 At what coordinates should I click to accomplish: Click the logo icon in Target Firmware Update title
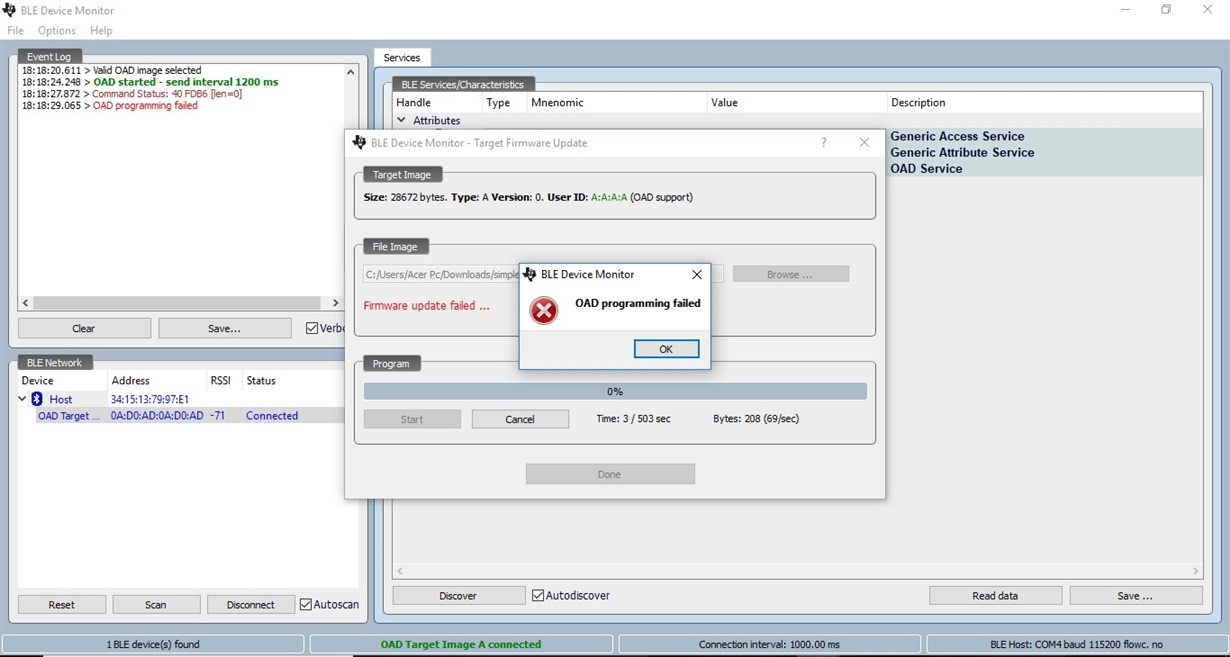pyautogui.click(x=359, y=143)
